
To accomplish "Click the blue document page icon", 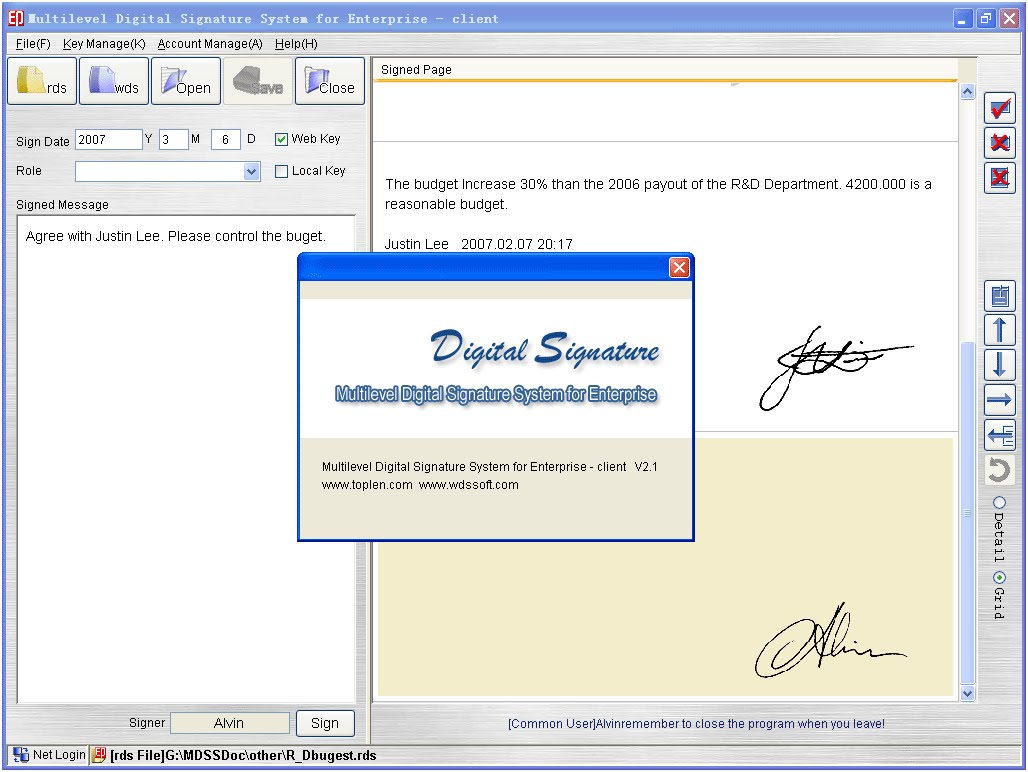I will coord(1000,296).
